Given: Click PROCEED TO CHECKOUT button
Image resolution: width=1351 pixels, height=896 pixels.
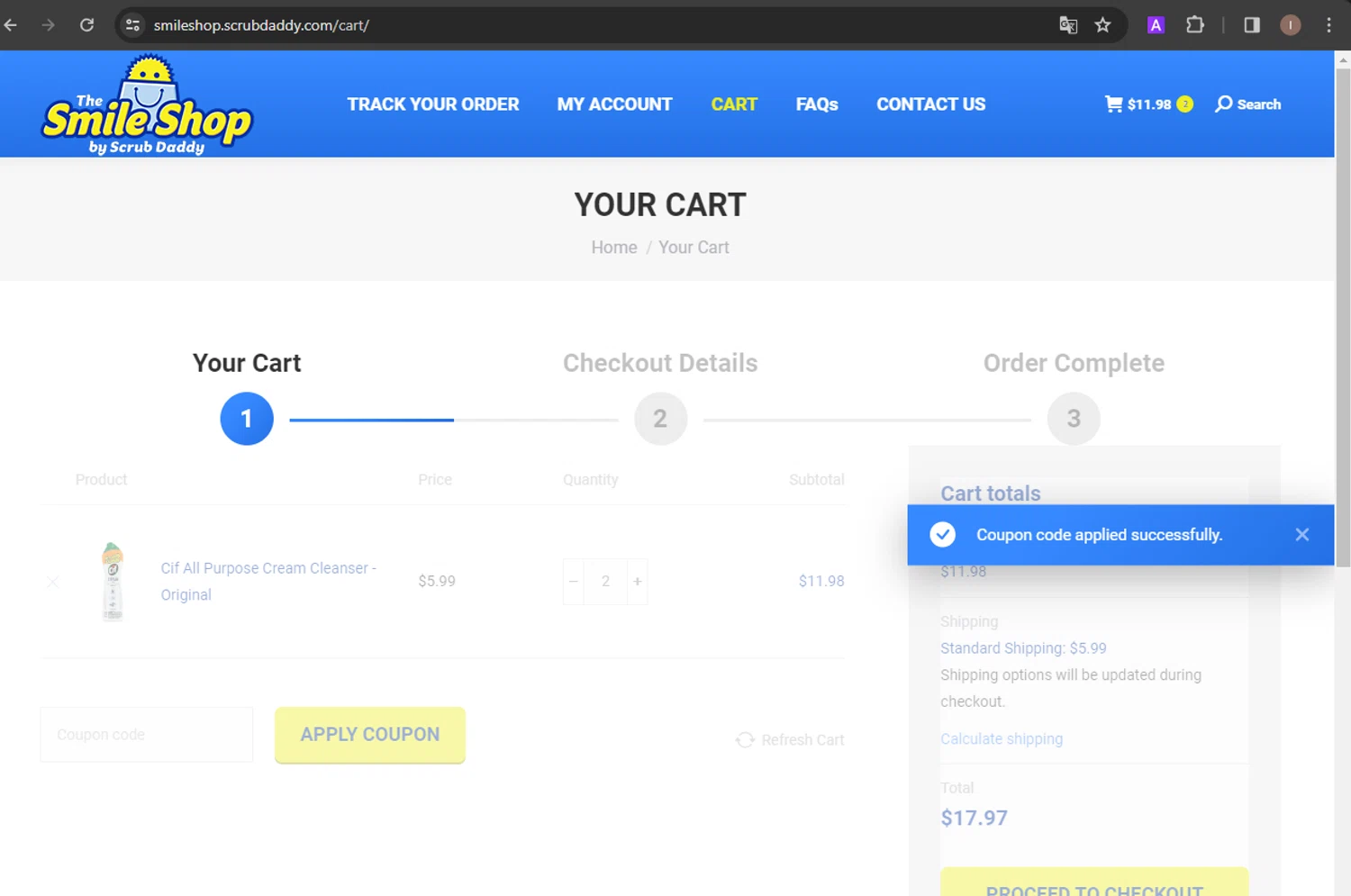Looking at the screenshot, I should tap(1094, 882).
